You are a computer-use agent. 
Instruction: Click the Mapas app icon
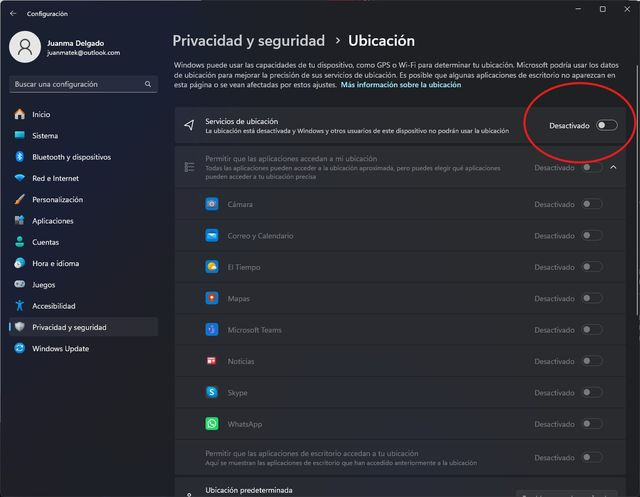tap(212, 298)
